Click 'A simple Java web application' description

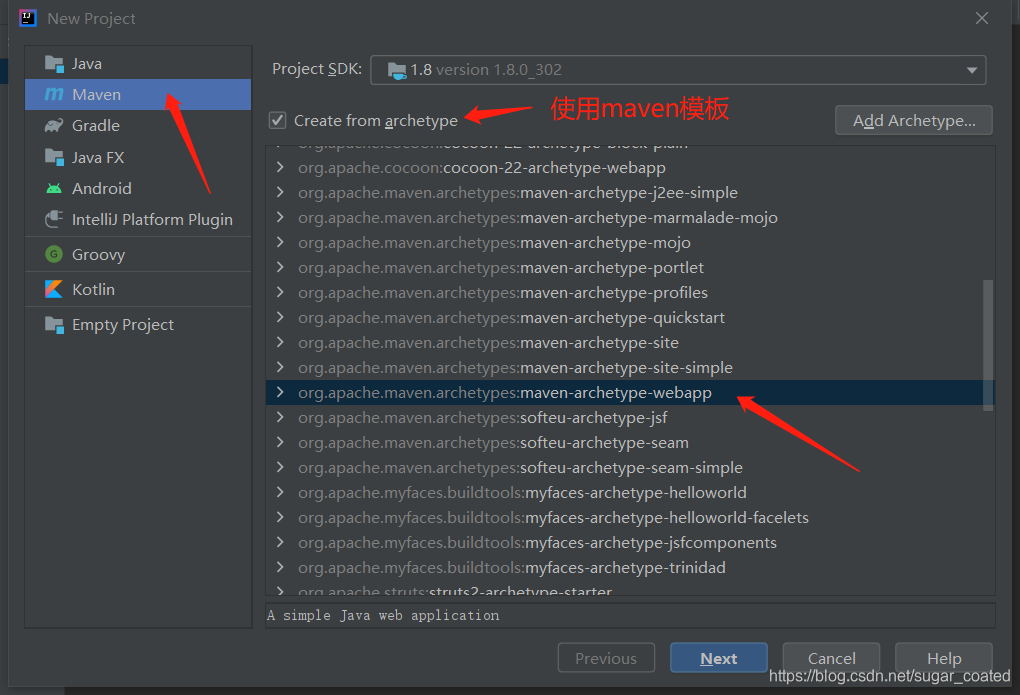click(383, 615)
